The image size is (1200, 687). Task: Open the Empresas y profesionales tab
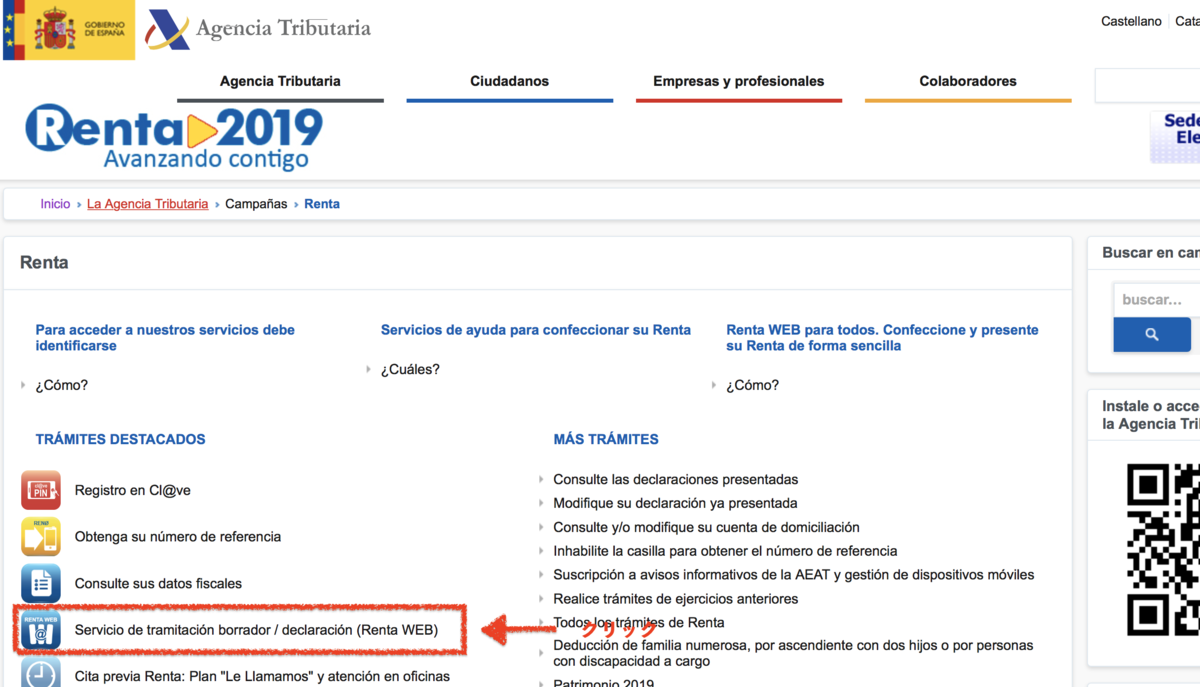739,82
